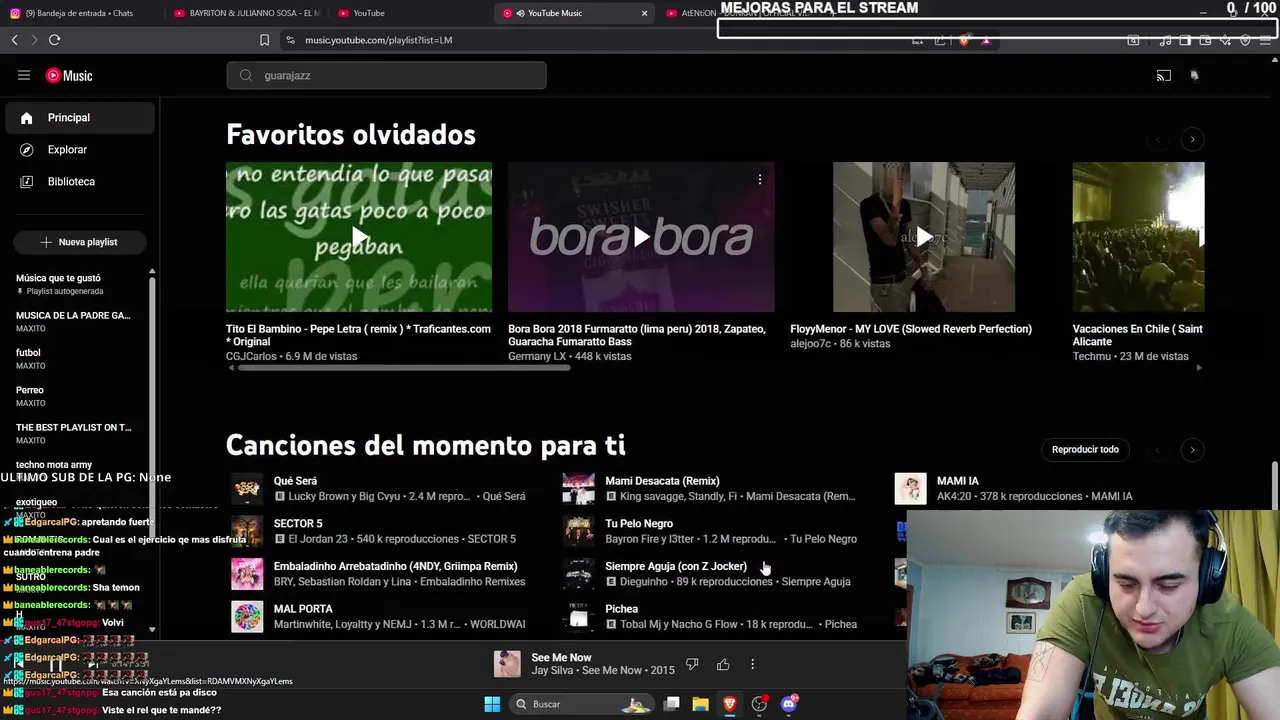Open Siempre Aguja (con Z Jocker) song

[x=676, y=566]
